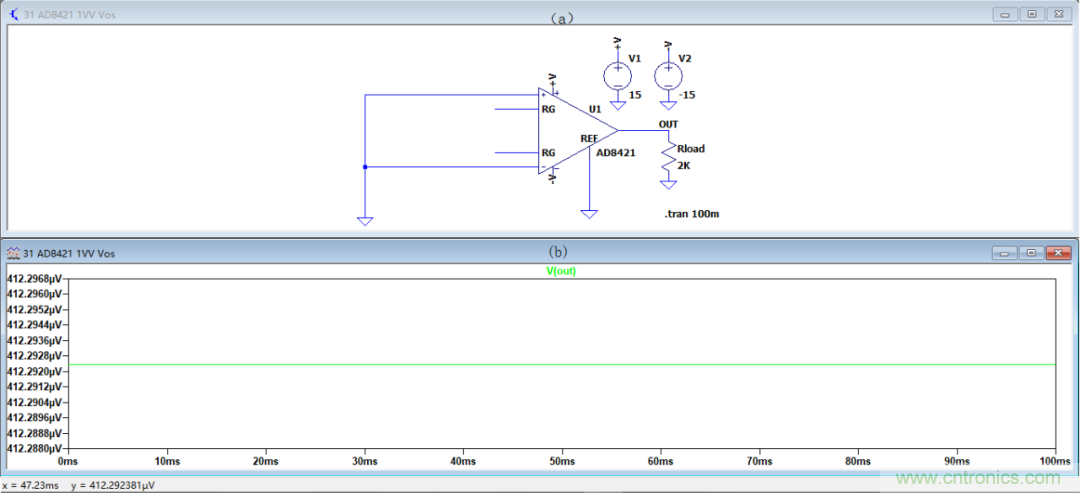Click the 412.2968µV label on the vertical axis

tap(33, 279)
